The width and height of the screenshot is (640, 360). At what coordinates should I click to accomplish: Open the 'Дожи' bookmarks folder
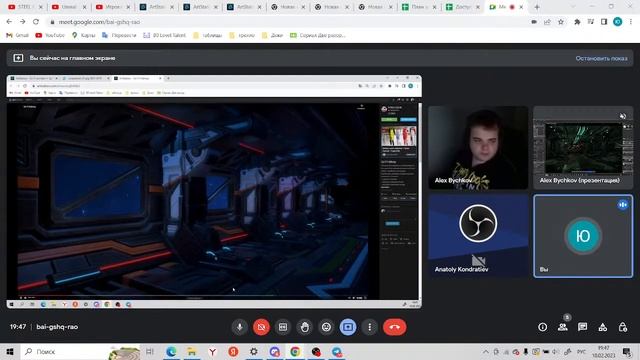(272, 36)
